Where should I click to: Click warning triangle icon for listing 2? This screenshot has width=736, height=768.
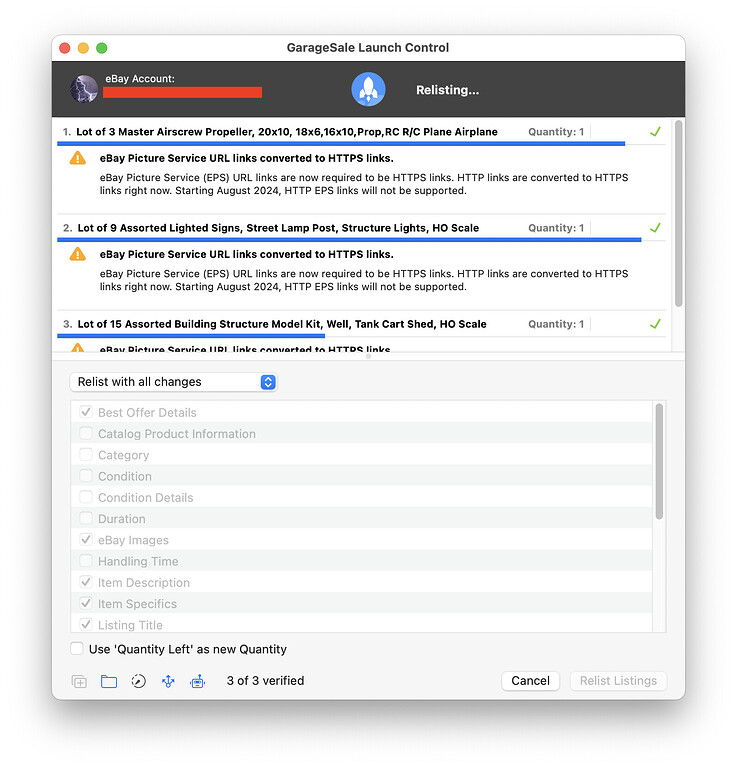click(x=78, y=254)
